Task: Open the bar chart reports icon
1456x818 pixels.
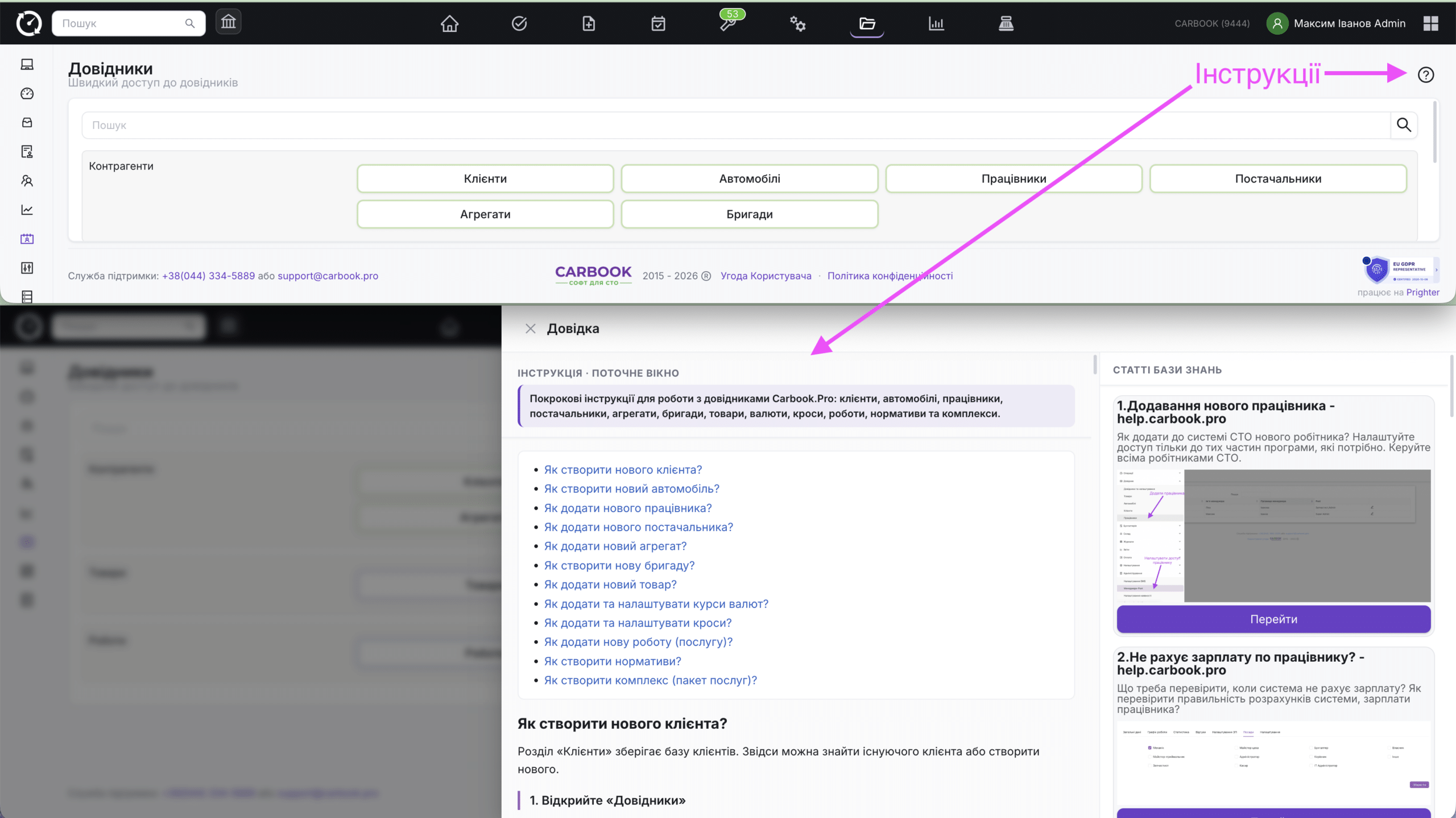Action: (x=936, y=23)
